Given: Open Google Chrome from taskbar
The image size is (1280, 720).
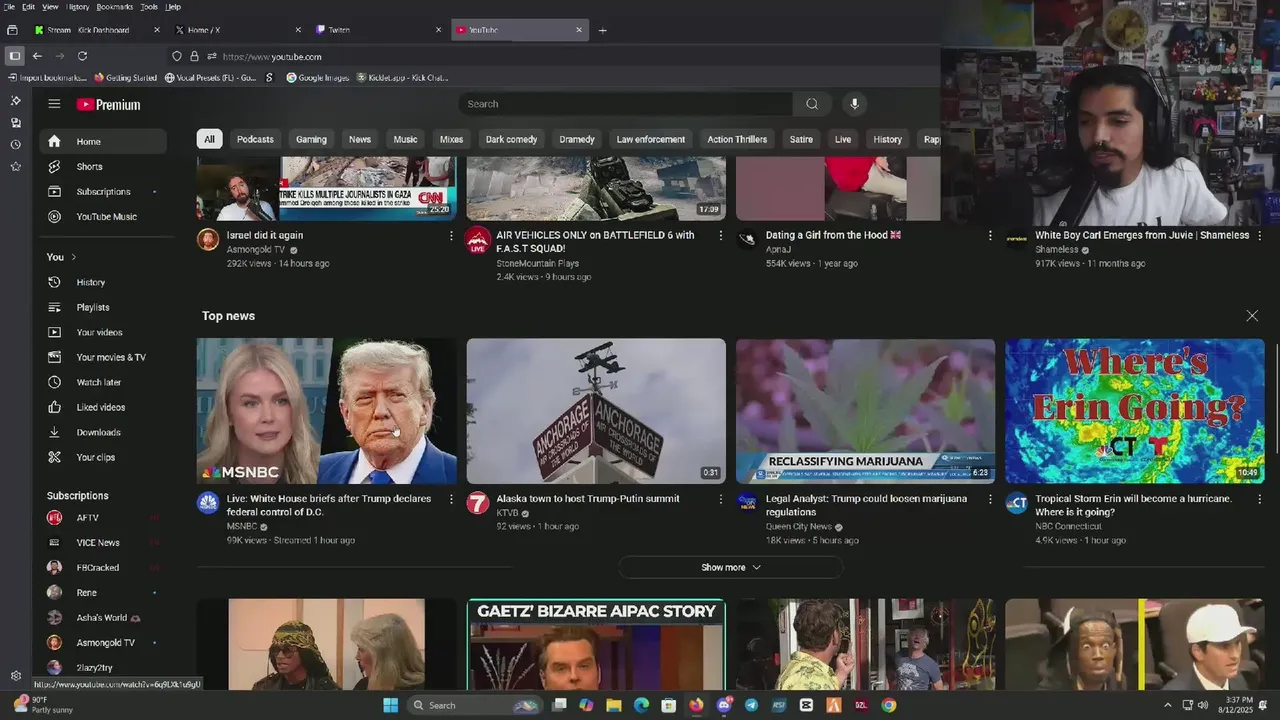Looking at the screenshot, I should point(888,705).
